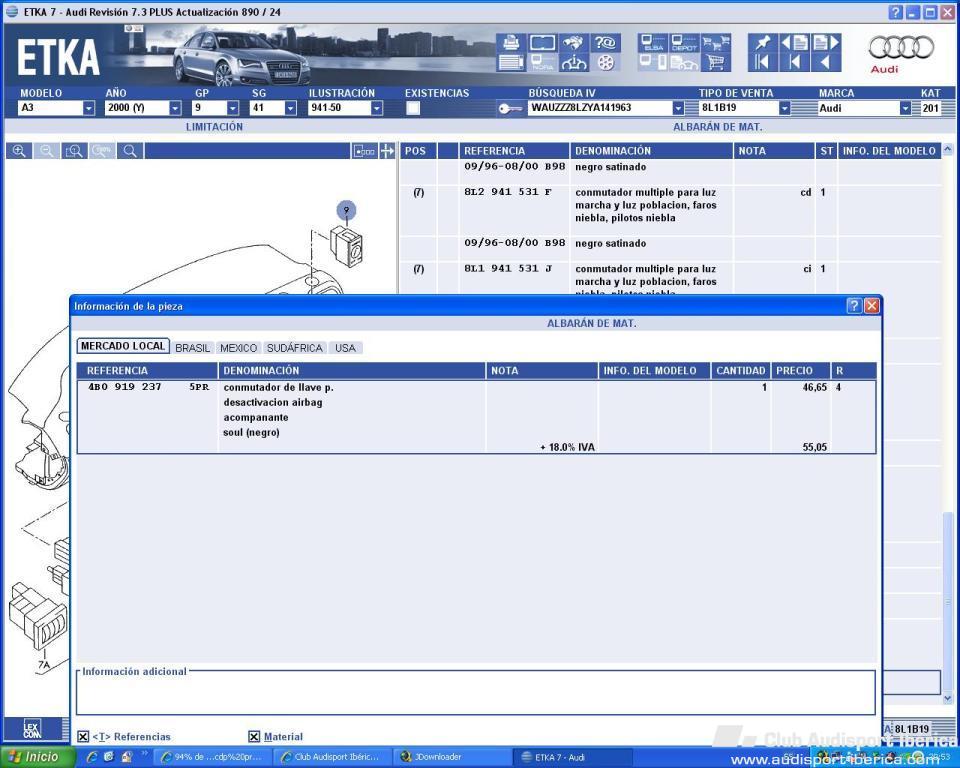
Task: Select the MERCADO LOCAL tab
Action: 123,346
